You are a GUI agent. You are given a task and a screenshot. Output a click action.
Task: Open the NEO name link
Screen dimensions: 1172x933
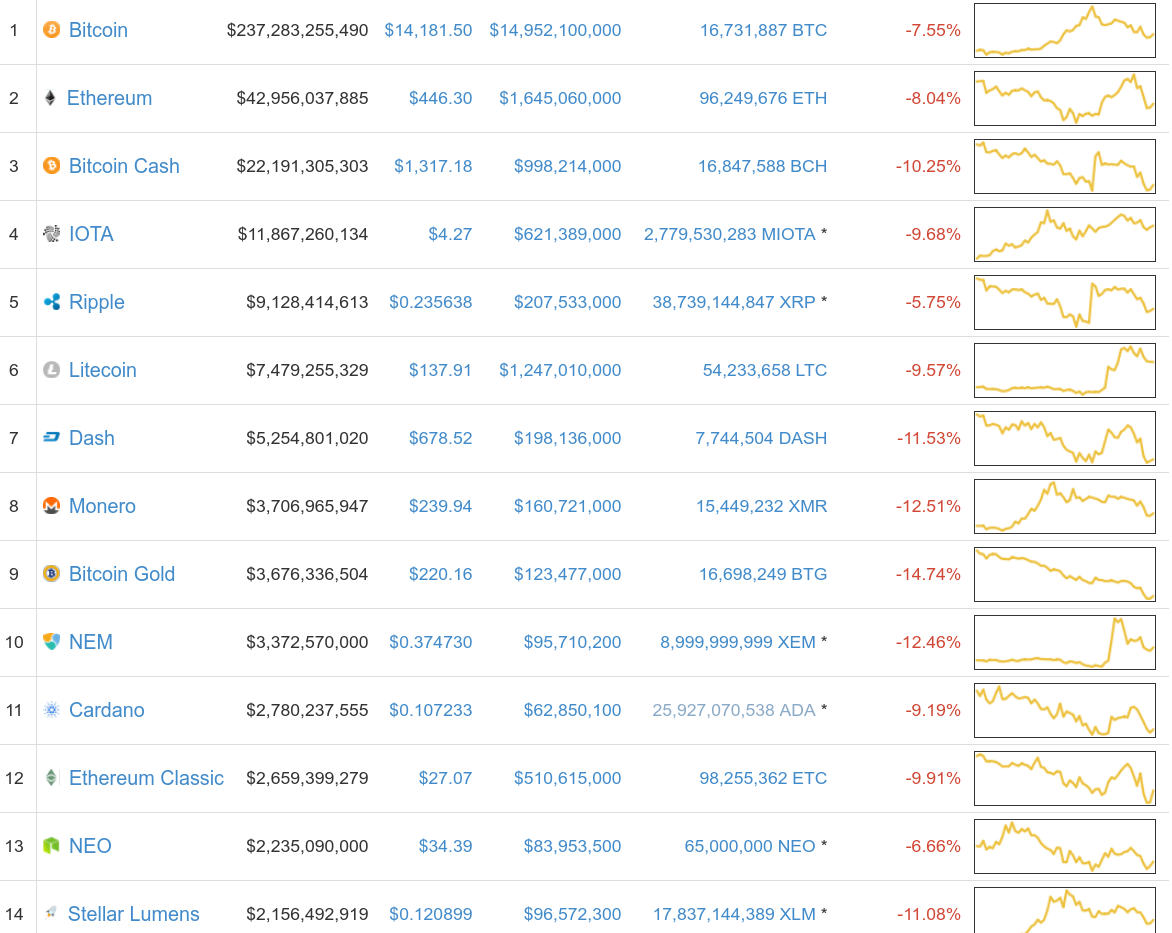pos(90,846)
